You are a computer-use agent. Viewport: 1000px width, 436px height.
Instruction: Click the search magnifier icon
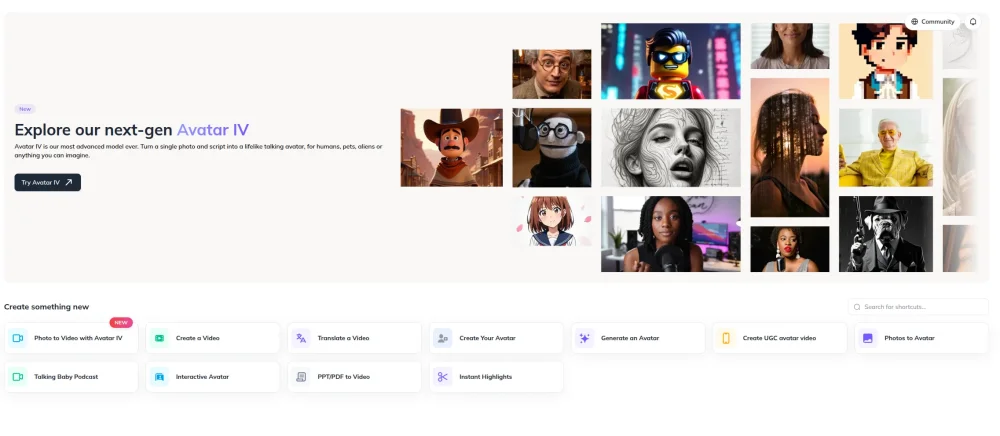coord(857,307)
